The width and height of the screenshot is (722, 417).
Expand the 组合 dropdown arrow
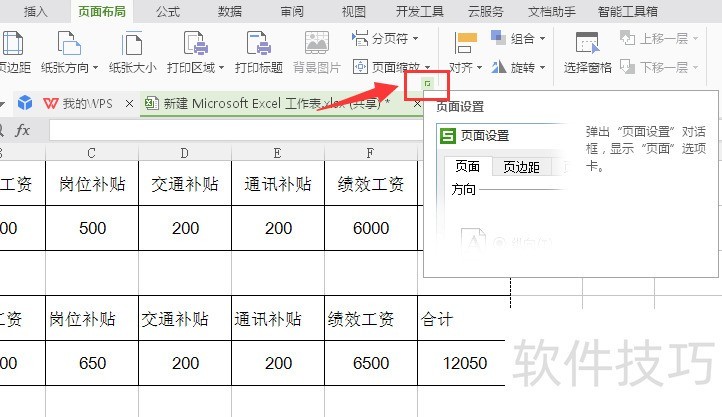point(542,39)
